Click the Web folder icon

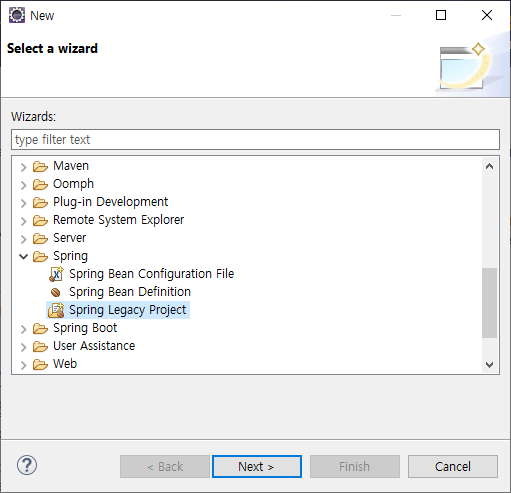[40, 364]
